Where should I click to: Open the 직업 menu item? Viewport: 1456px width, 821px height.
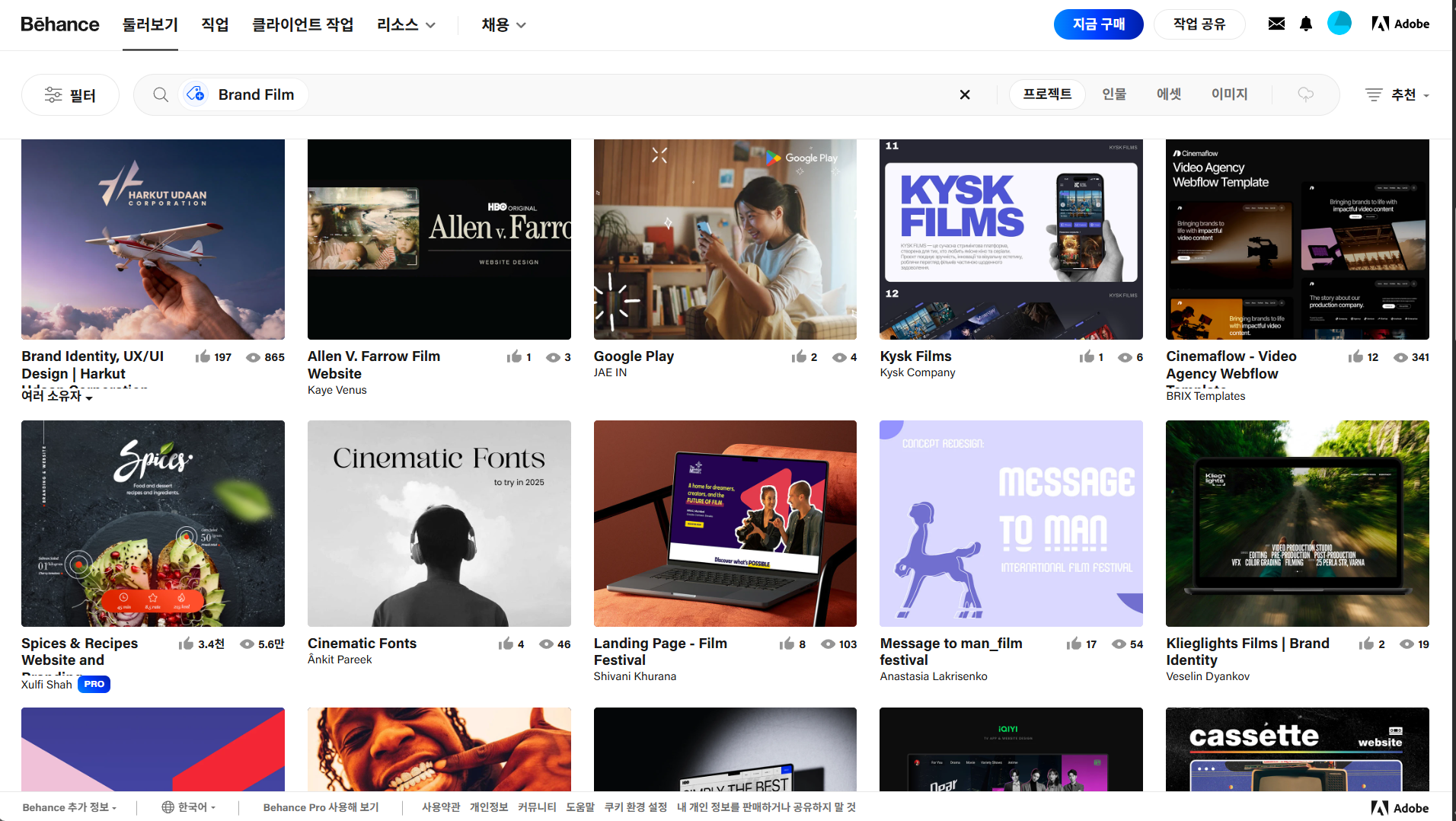pos(215,24)
